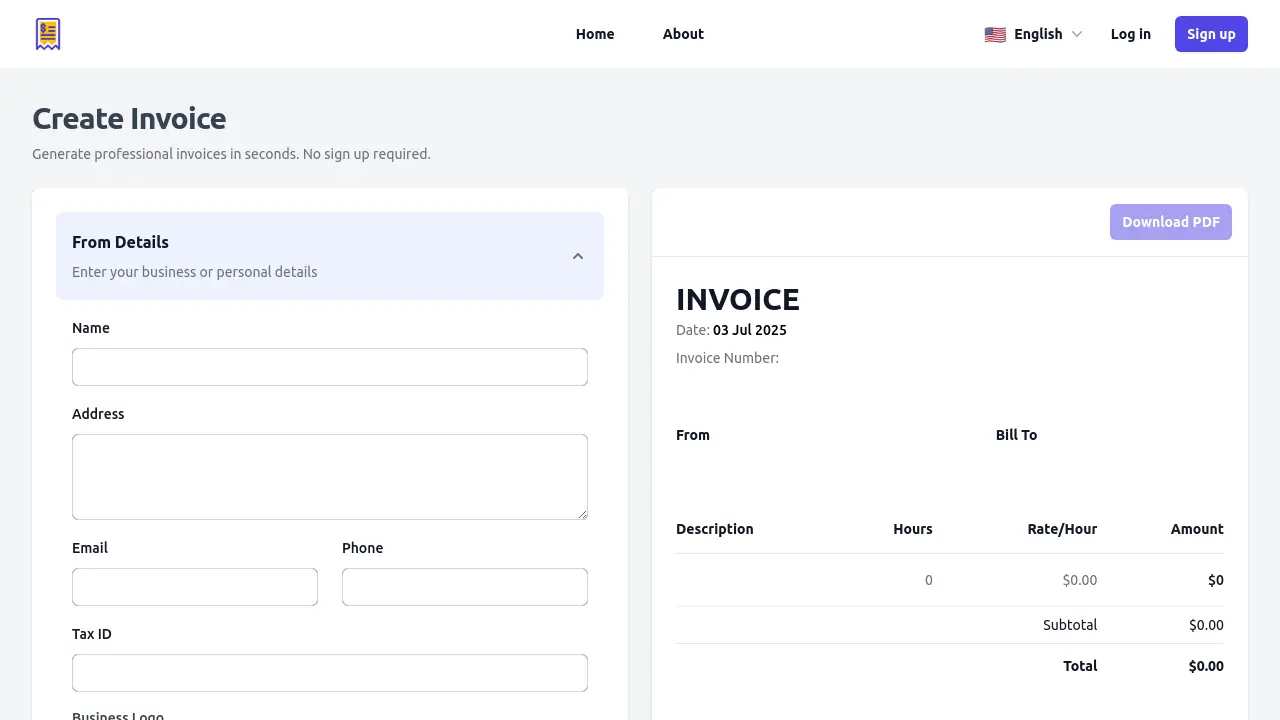The height and width of the screenshot is (720, 1280).
Task: Focus the Name input field
Action: coord(330,367)
